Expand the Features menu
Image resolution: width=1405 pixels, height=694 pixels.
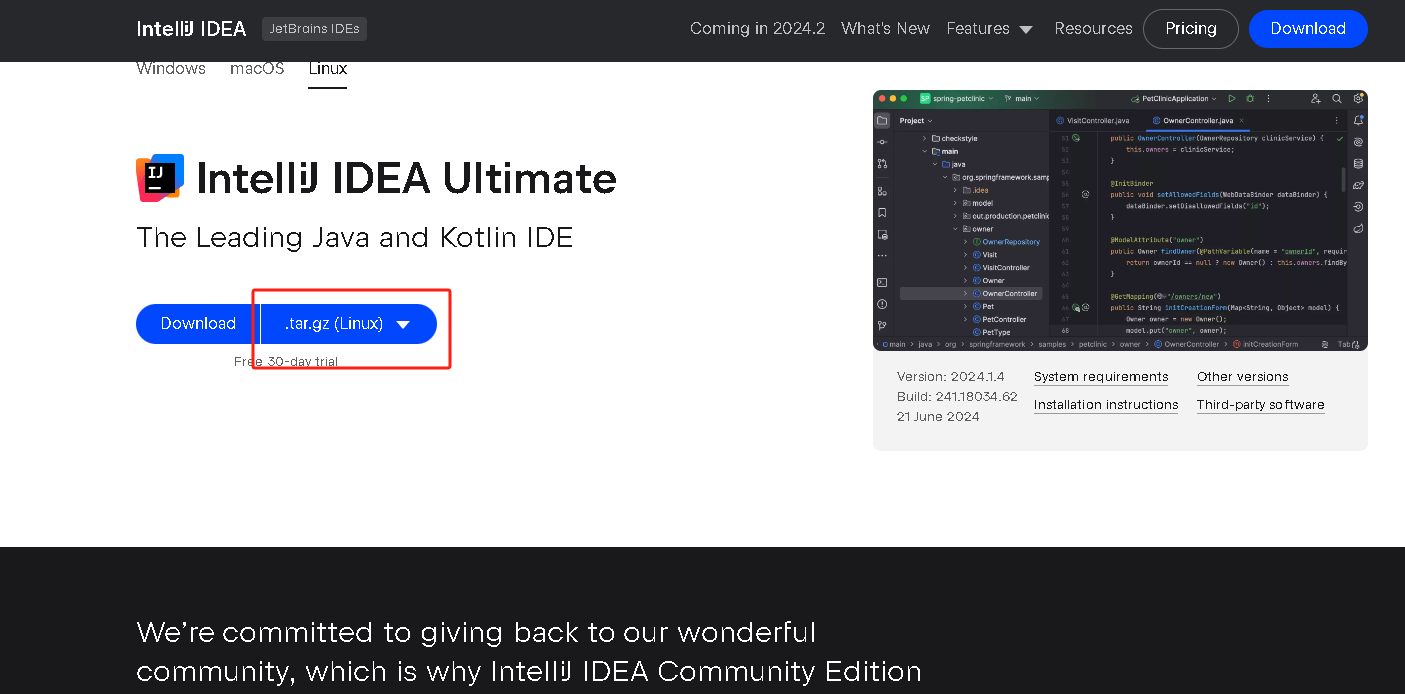990,29
